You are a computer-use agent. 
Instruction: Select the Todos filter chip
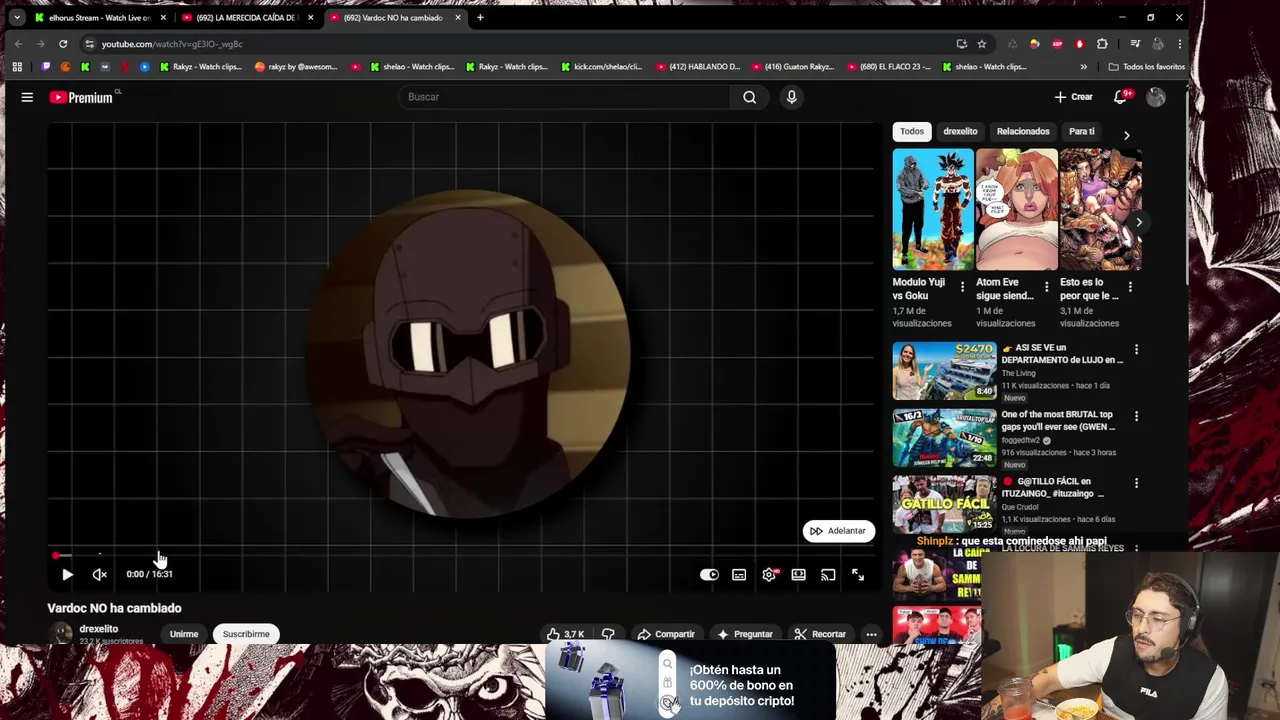tap(912, 131)
